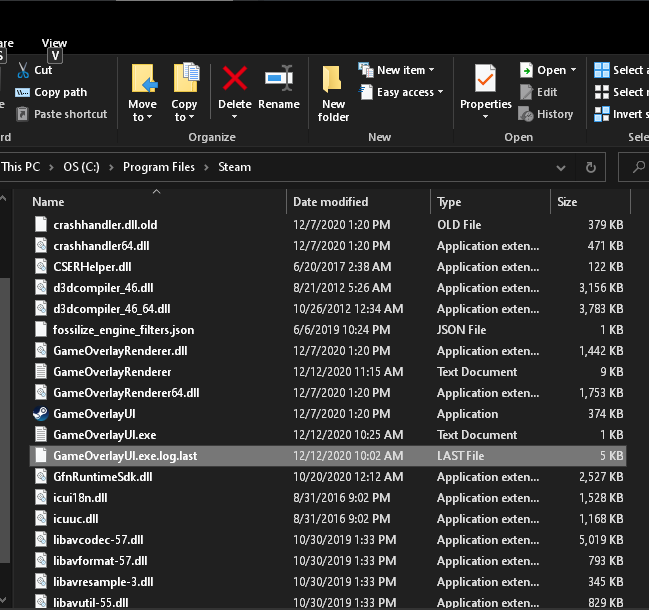Select the GameOverlayUI.exe text document
The width and height of the screenshot is (649, 610).
[x=328, y=435]
